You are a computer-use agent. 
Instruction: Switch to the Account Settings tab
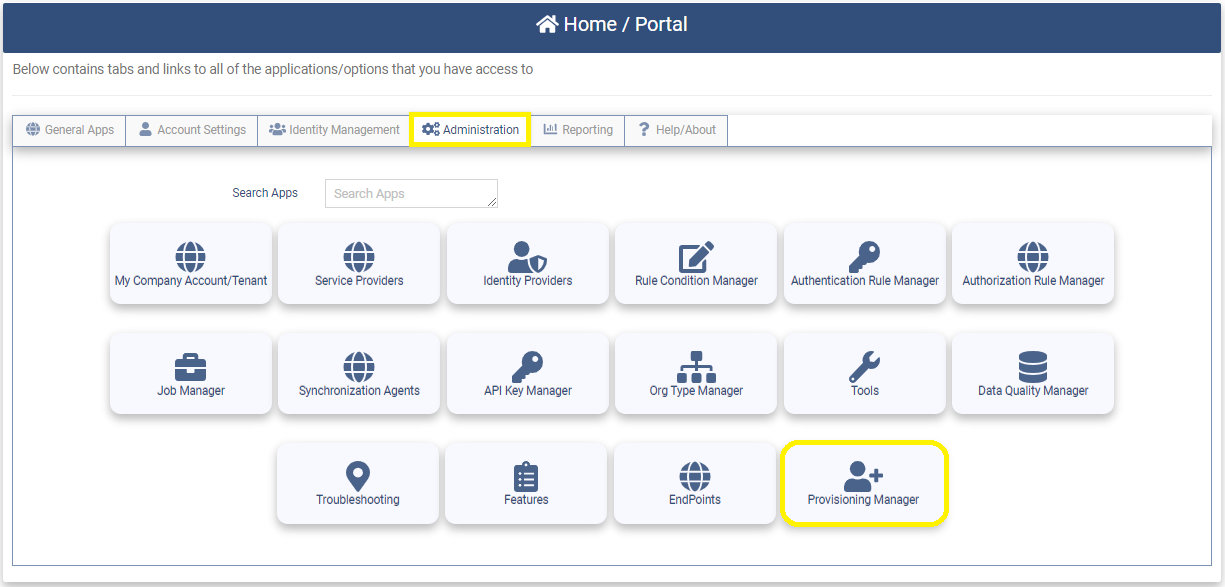pyautogui.click(x=192, y=130)
